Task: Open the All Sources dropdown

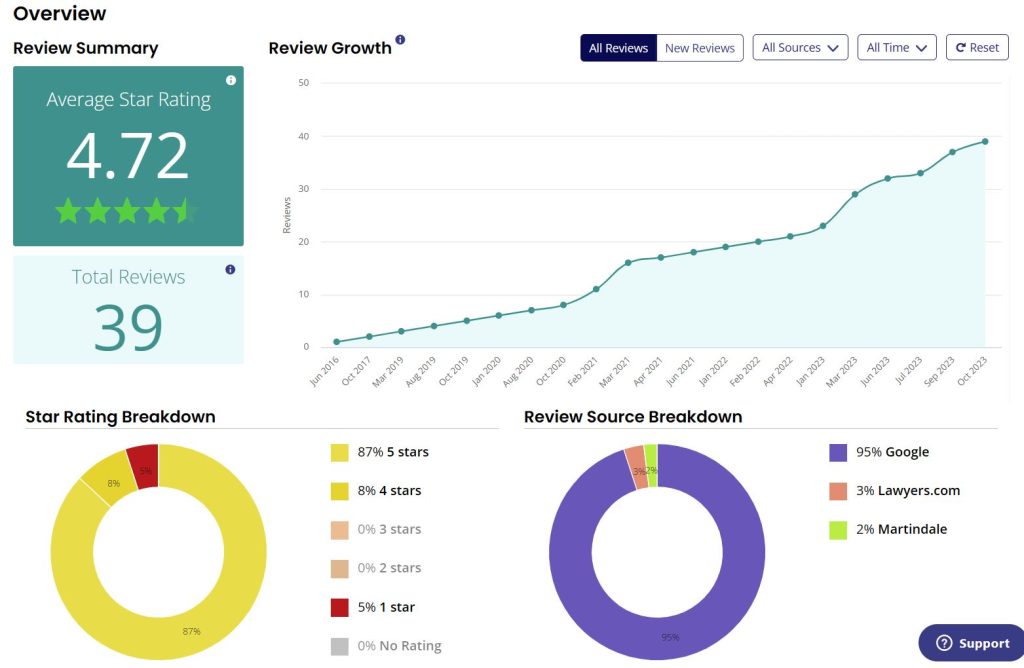Action: point(800,48)
